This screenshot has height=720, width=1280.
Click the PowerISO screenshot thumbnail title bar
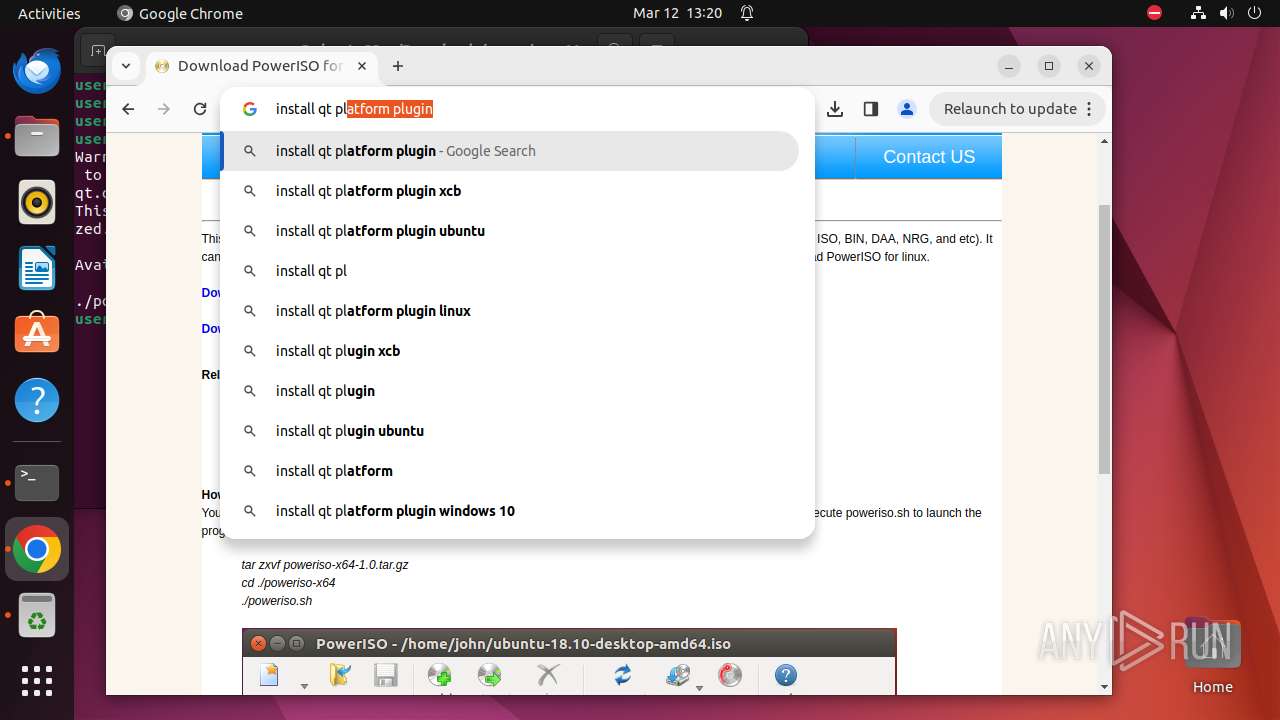569,644
